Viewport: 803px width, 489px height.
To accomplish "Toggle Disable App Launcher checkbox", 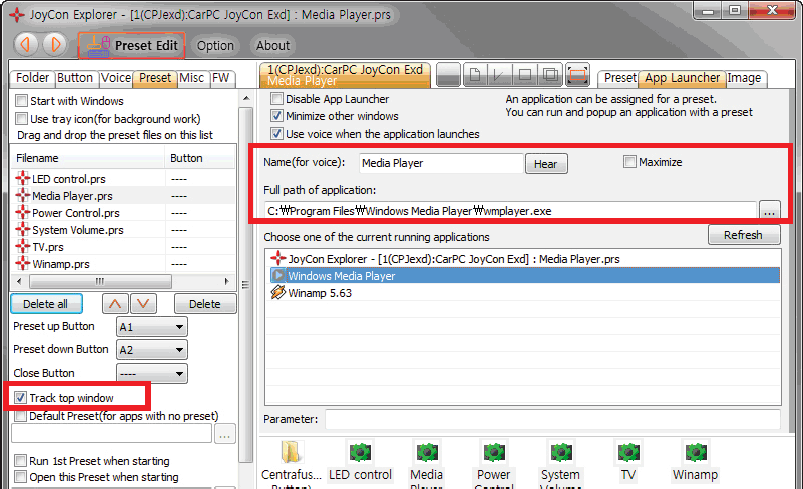I will [277, 98].
